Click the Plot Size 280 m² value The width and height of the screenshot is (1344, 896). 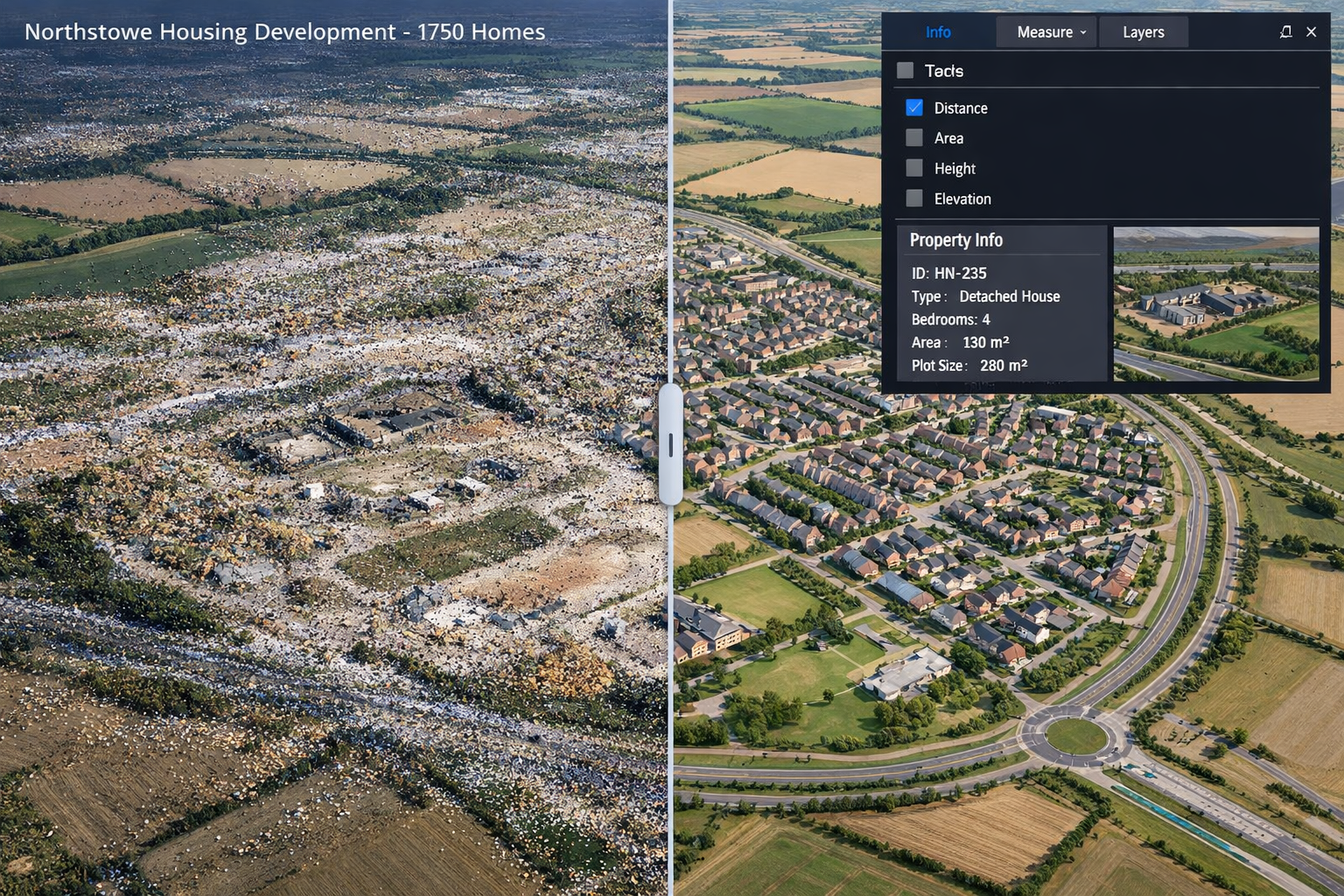click(1002, 365)
